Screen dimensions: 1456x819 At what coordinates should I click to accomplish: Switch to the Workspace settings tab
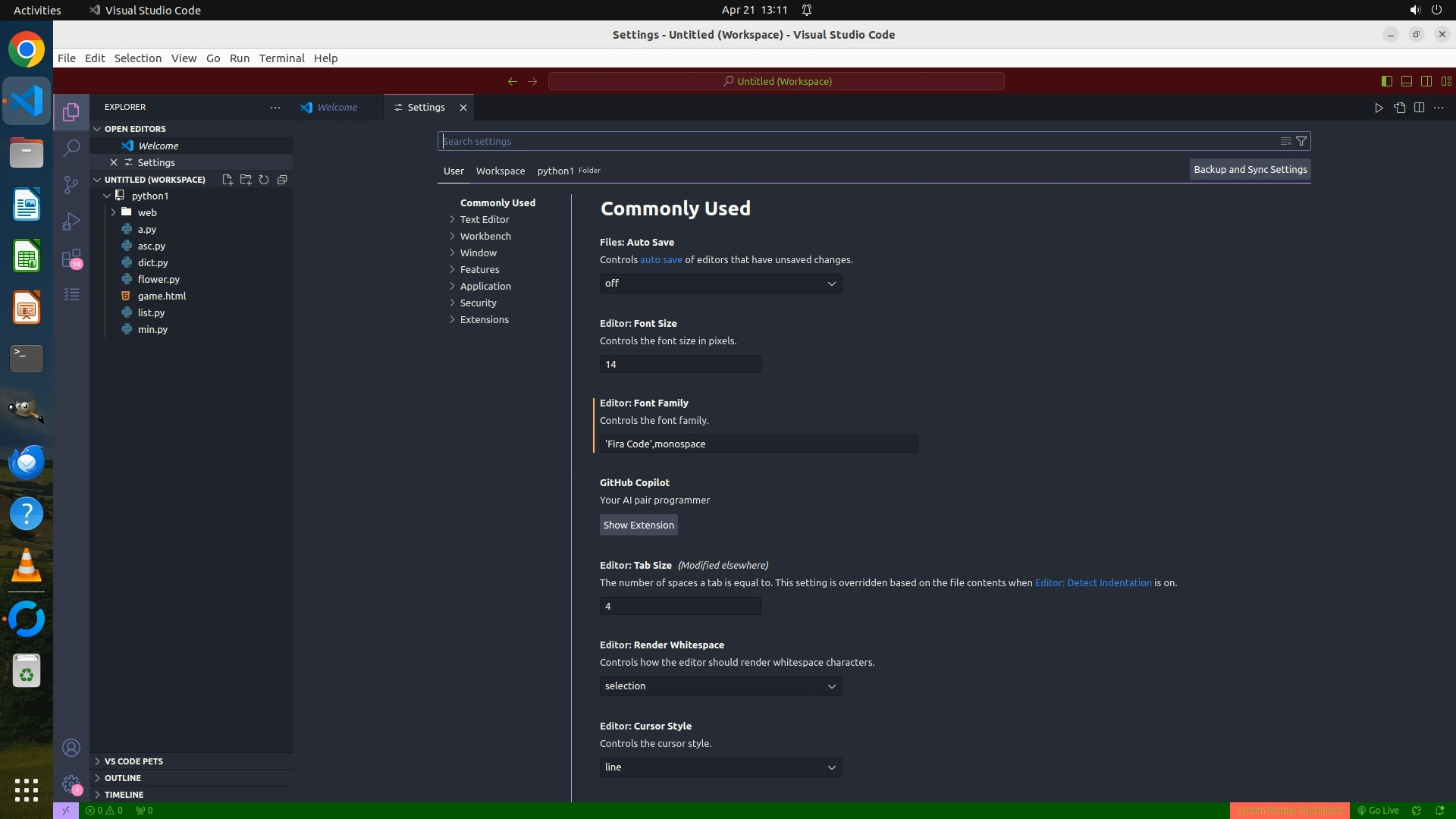[x=500, y=171]
